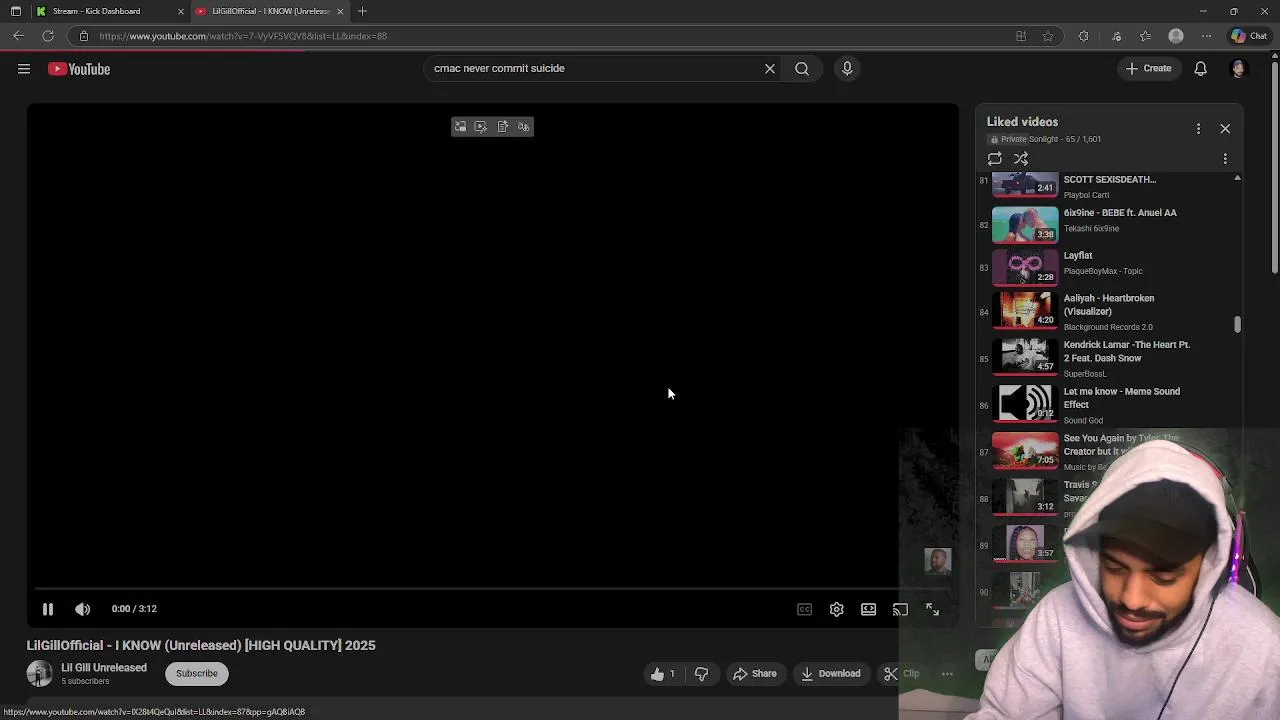Select the LilGillOfficial - I KNOW tab

coord(271,11)
